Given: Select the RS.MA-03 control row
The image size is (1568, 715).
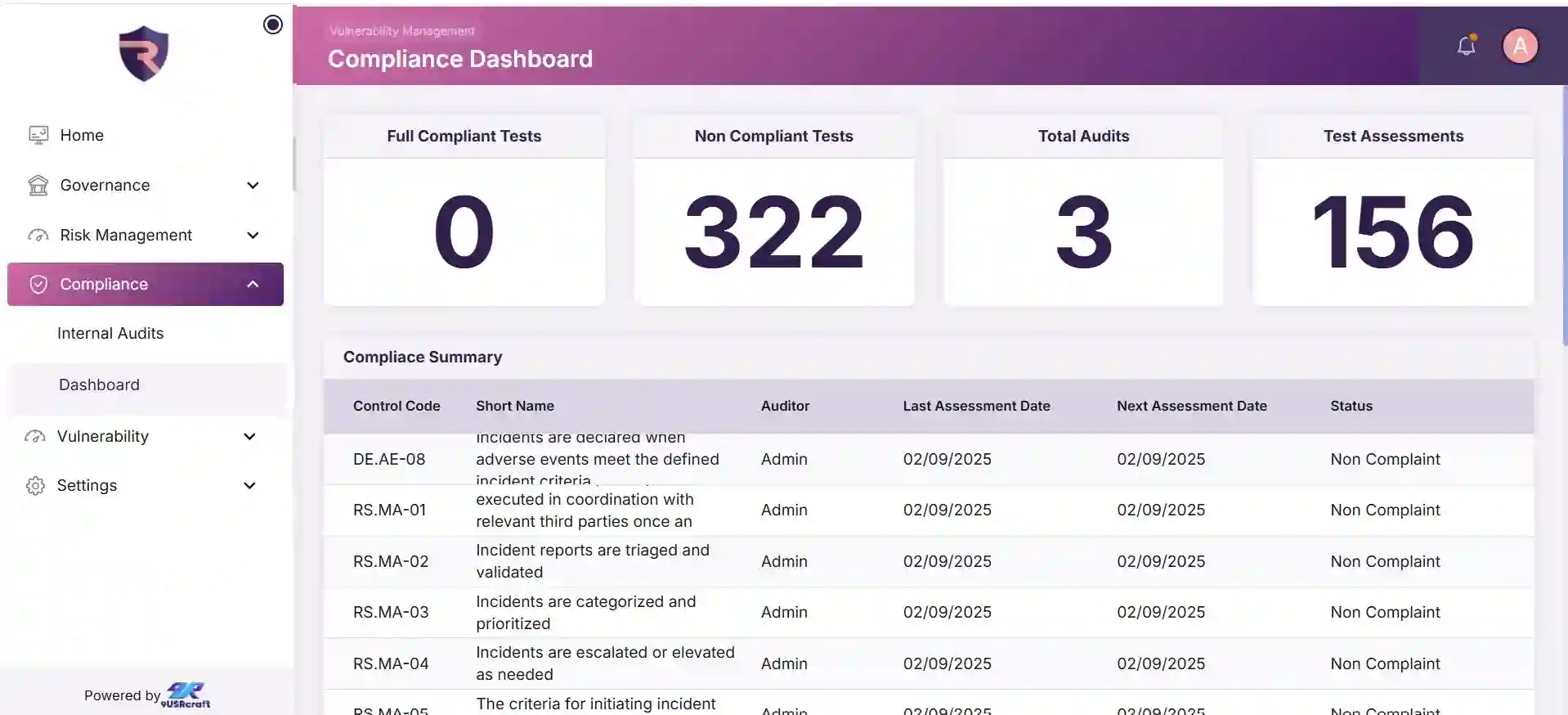Looking at the screenshot, I should [x=391, y=613].
